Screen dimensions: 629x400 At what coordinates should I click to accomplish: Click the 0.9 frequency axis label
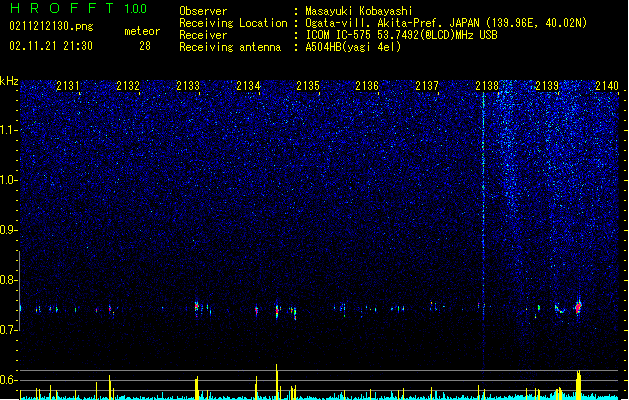[x=9, y=230]
